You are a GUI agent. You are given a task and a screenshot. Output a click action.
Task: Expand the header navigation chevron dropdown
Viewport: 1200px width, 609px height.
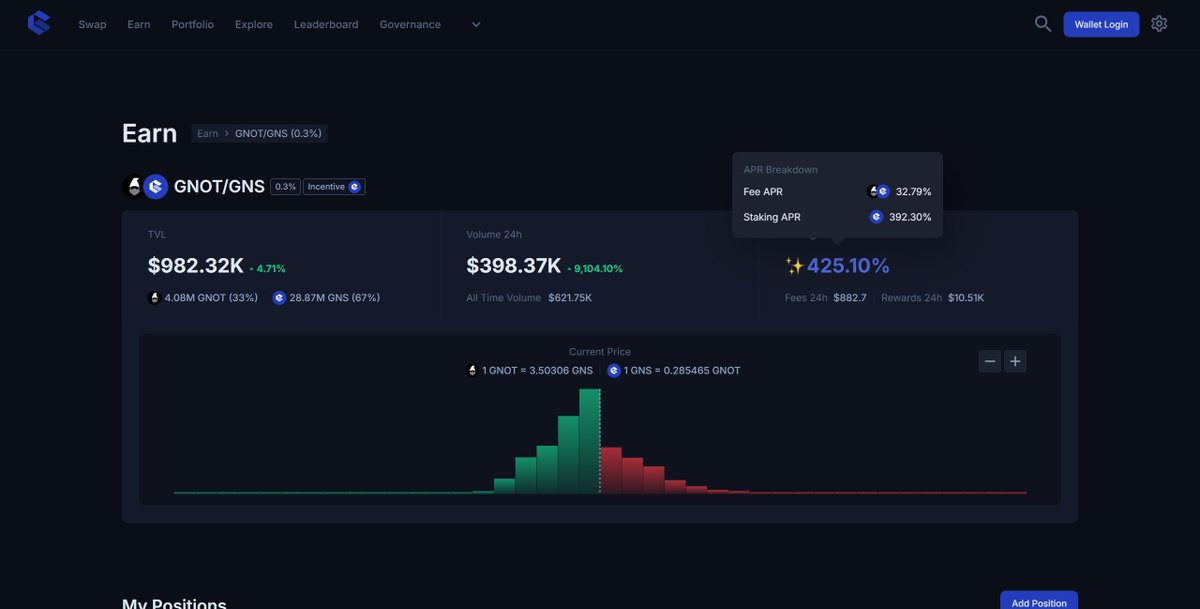(x=476, y=24)
